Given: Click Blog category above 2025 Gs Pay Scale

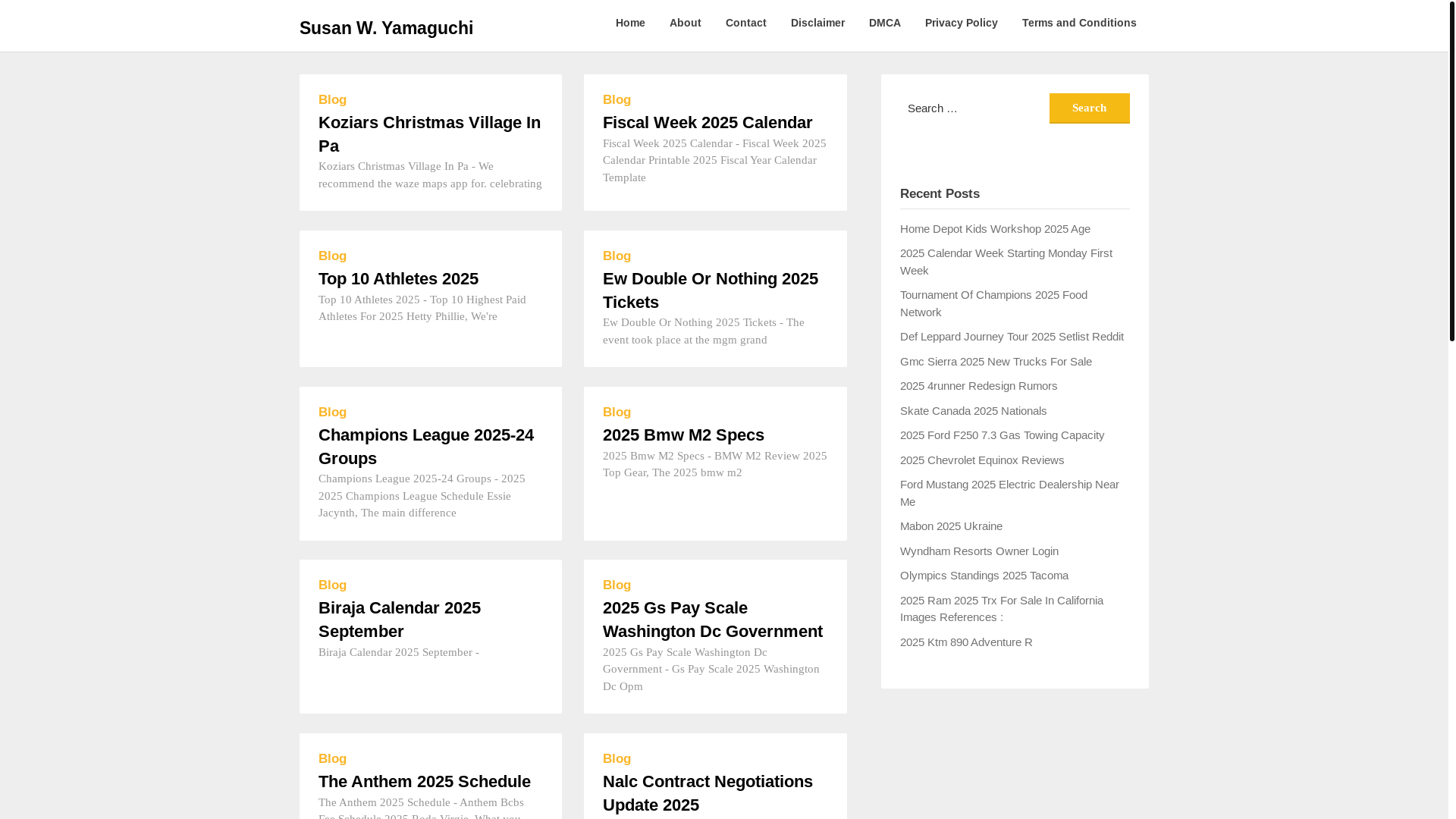Looking at the screenshot, I should [617, 585].
